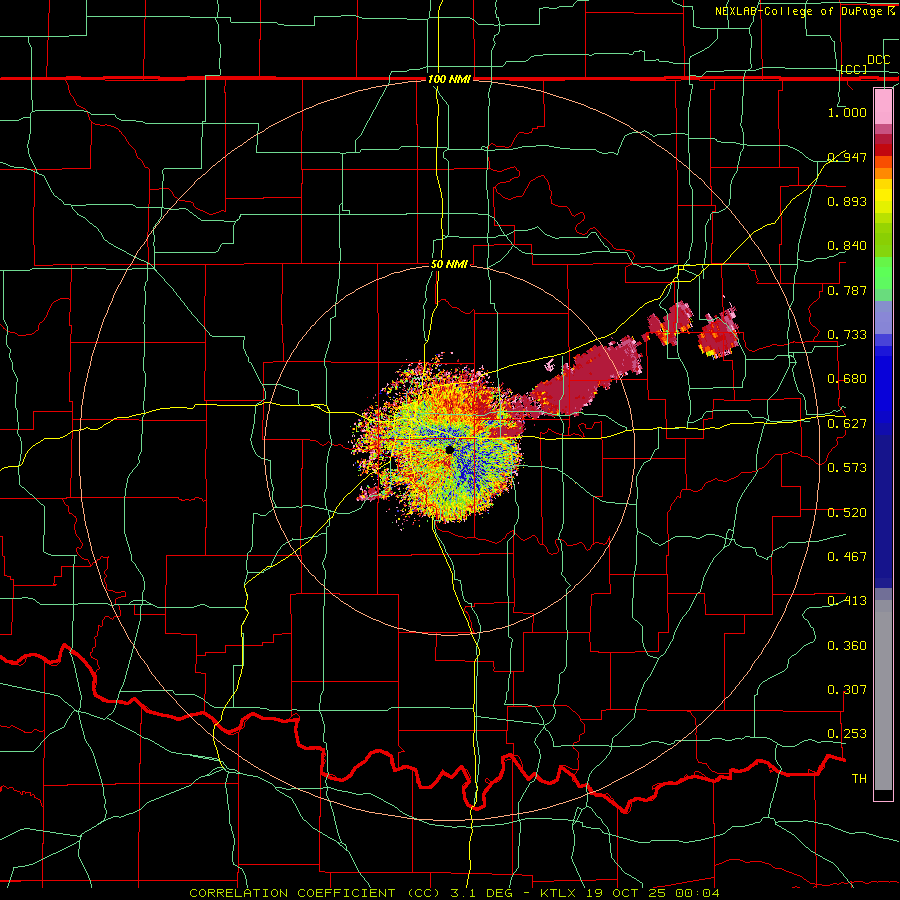Image resolution: width=900 pixels, height=900 pixels.
Task: Click the 00:04 timestamp in the caption
Action: [x=699, y=893]
